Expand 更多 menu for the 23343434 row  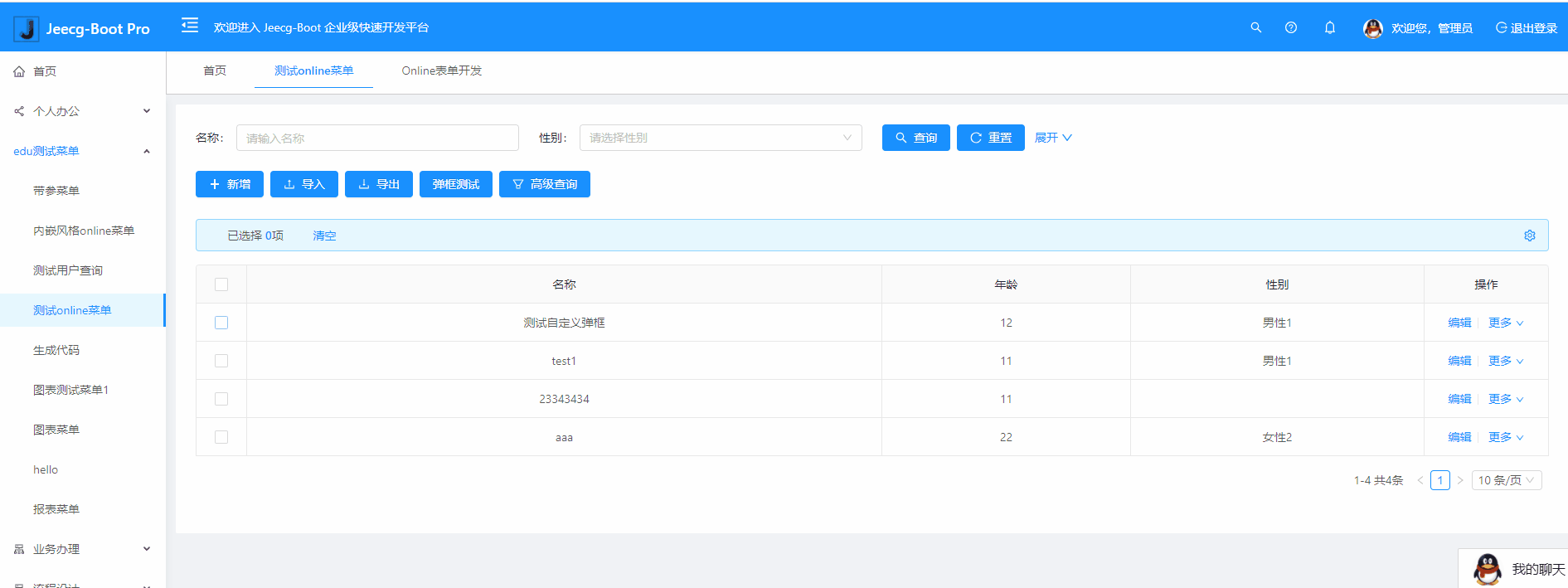click(x=1505, y=399)
